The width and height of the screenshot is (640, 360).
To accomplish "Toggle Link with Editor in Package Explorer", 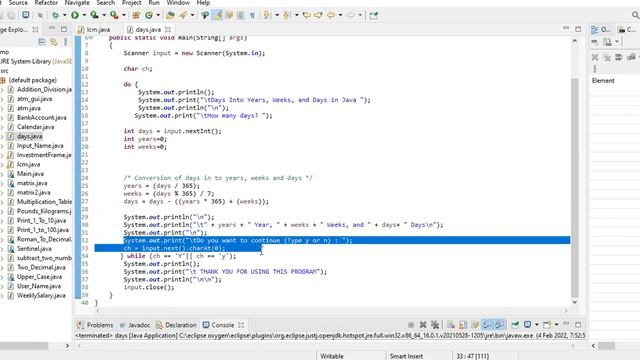I will point(53,42).
